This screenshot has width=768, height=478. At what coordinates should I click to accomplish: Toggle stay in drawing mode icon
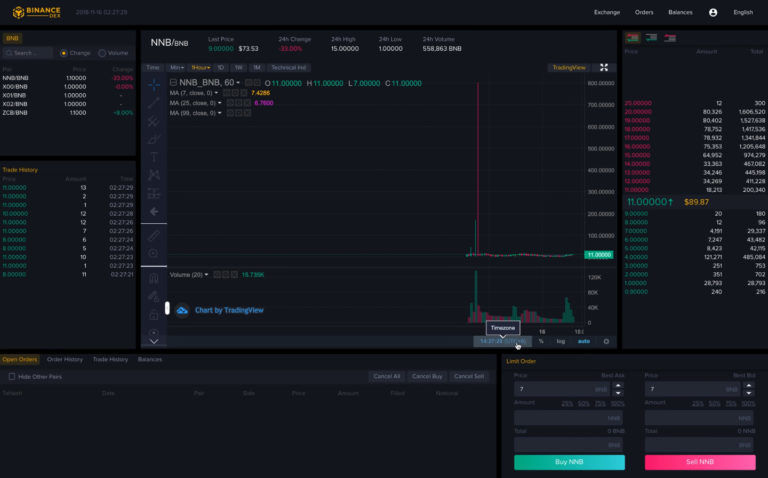pyautogui.click(x=154, y=296)
